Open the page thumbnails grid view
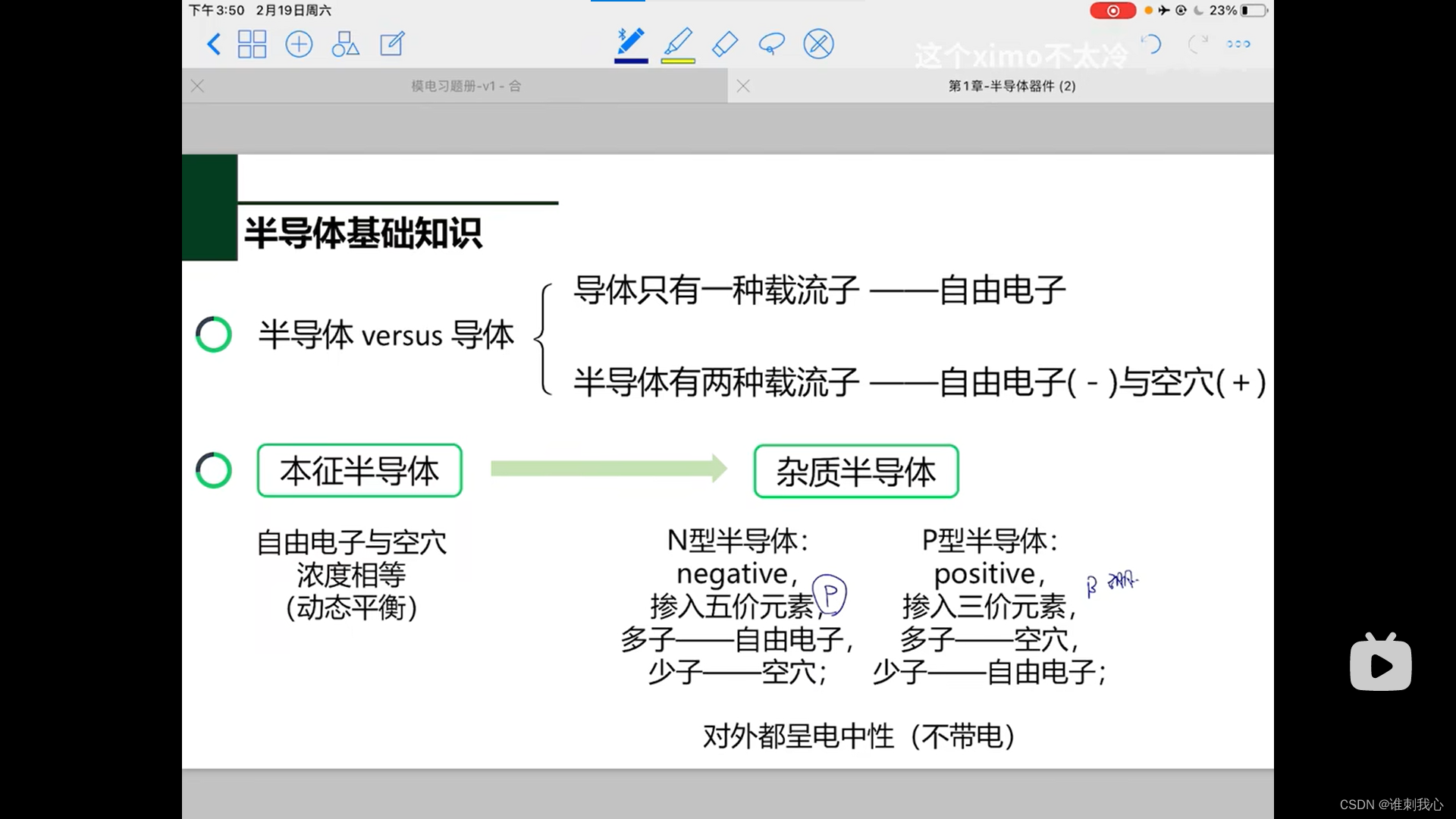The height and width of the screenshot is (819, 1456). tap(252, 44)
